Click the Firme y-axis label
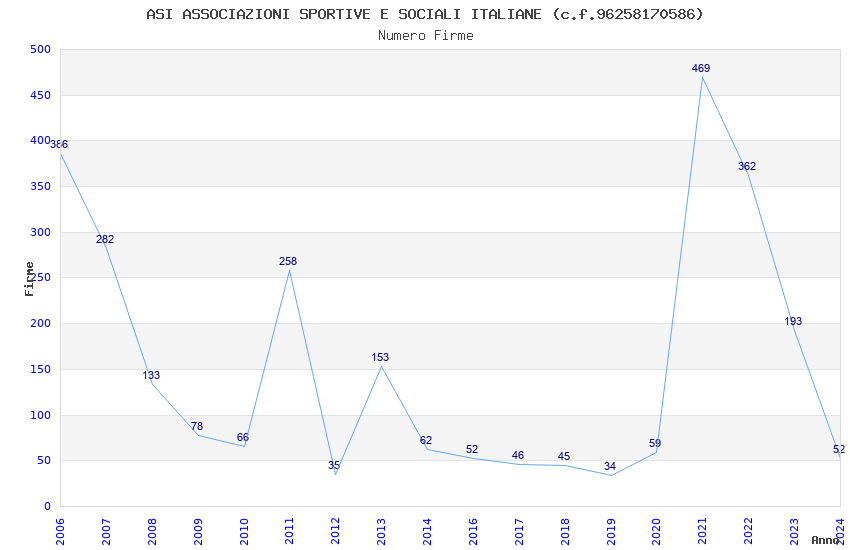The image size is (850, 550). (x=30, y=279)
